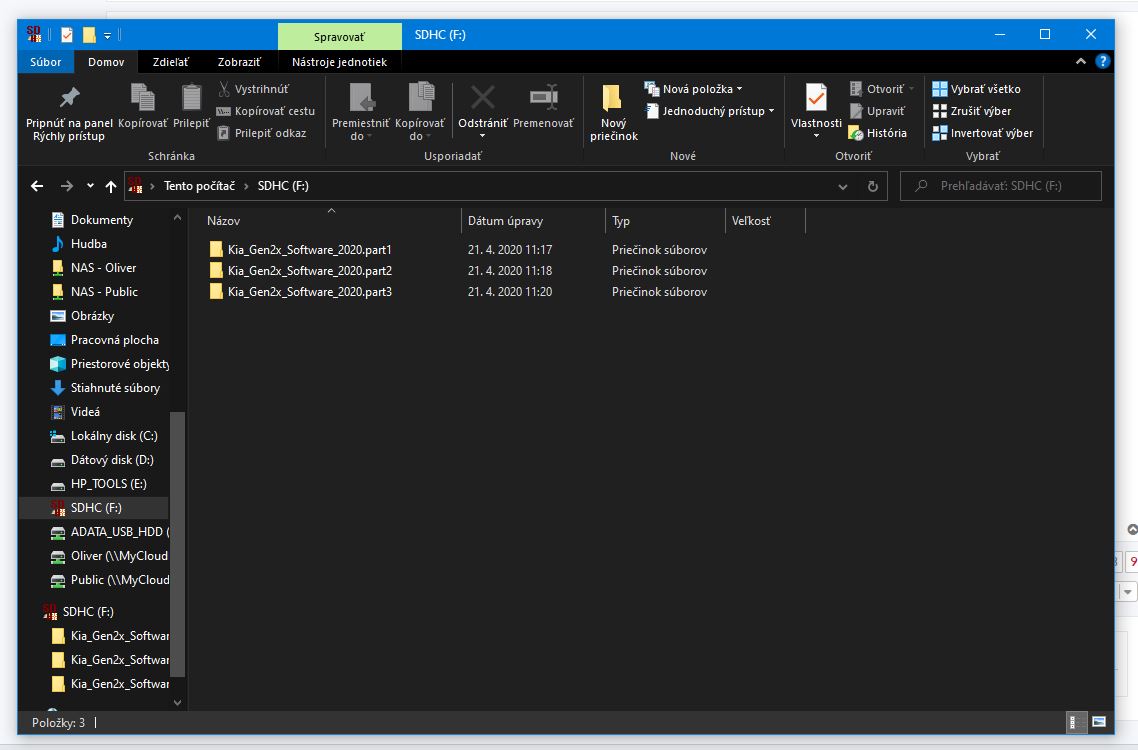The image size is (1138, 750).
Task: Open HP_TOOLS (E:) in sidebar
Action: (99, 484)
